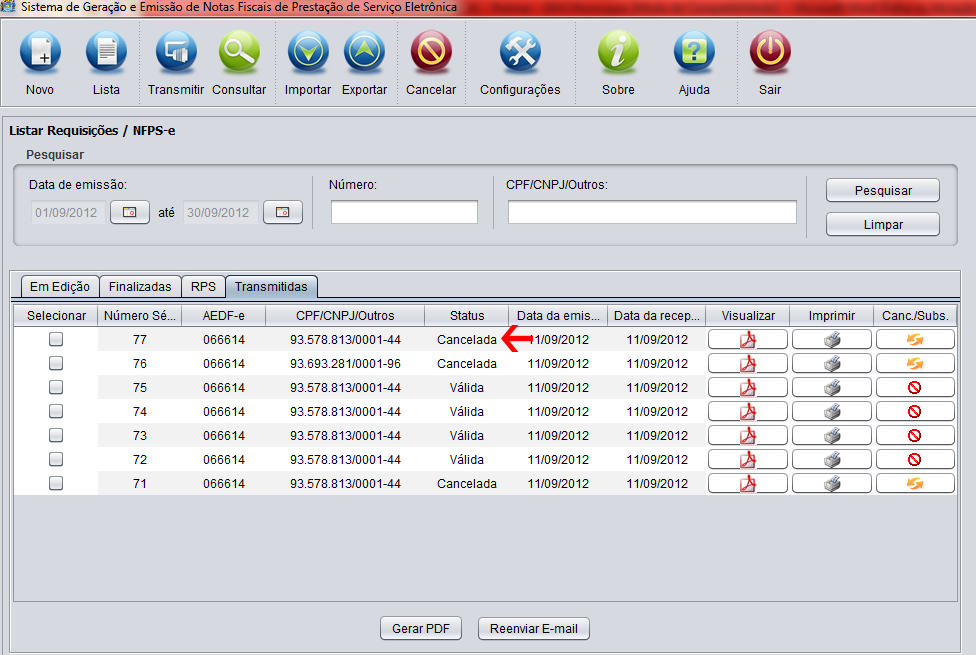Cancel valid note 73

[915, 435]
